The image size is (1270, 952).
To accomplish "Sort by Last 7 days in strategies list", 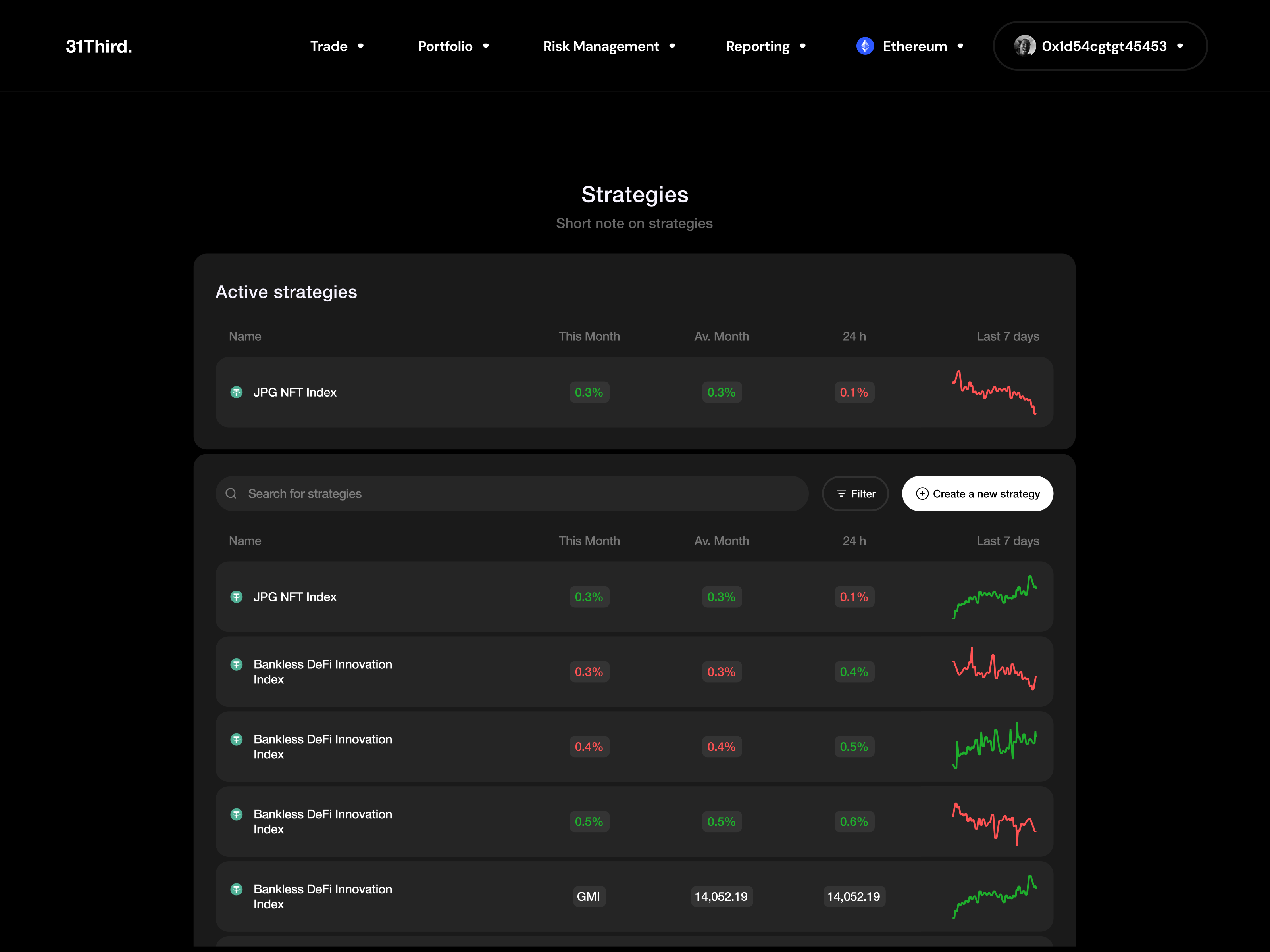I will pyautogui.click(x=1008, y=541).
